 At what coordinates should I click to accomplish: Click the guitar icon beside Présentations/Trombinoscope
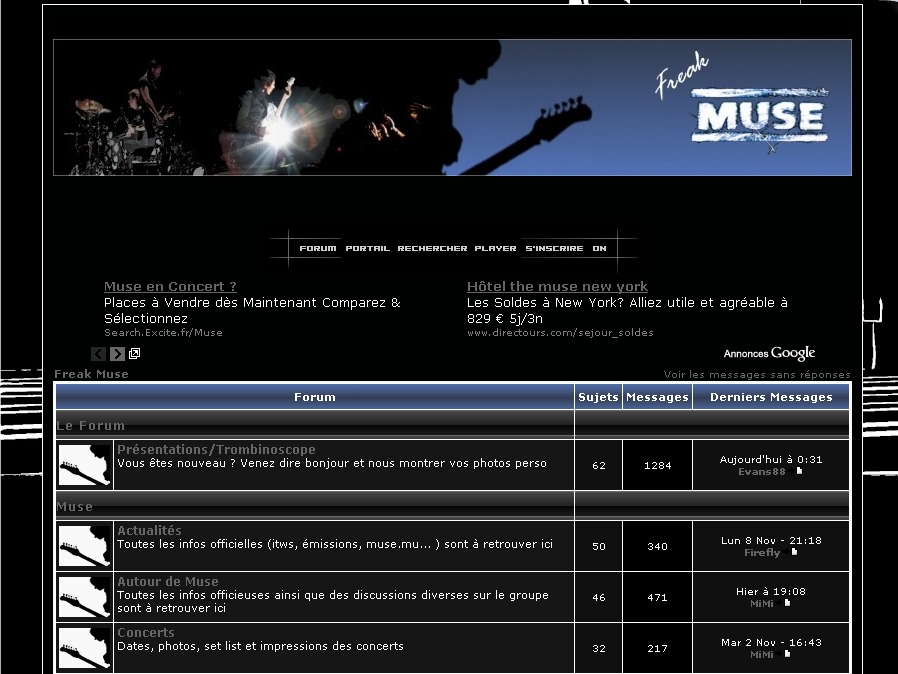click(x=85, y=465)
